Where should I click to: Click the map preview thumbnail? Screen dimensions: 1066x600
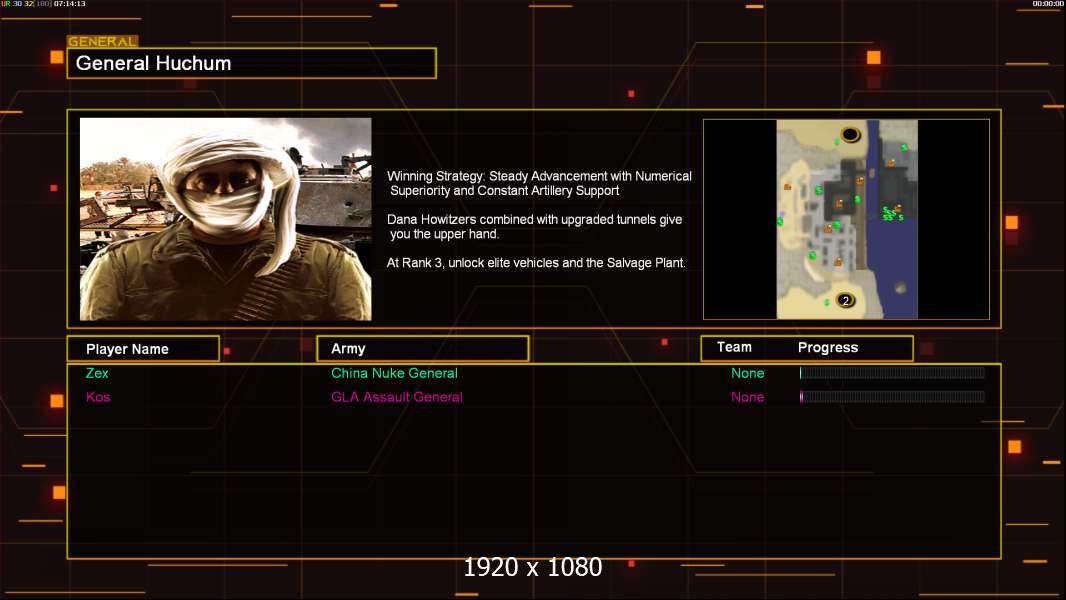click(846, 219)
